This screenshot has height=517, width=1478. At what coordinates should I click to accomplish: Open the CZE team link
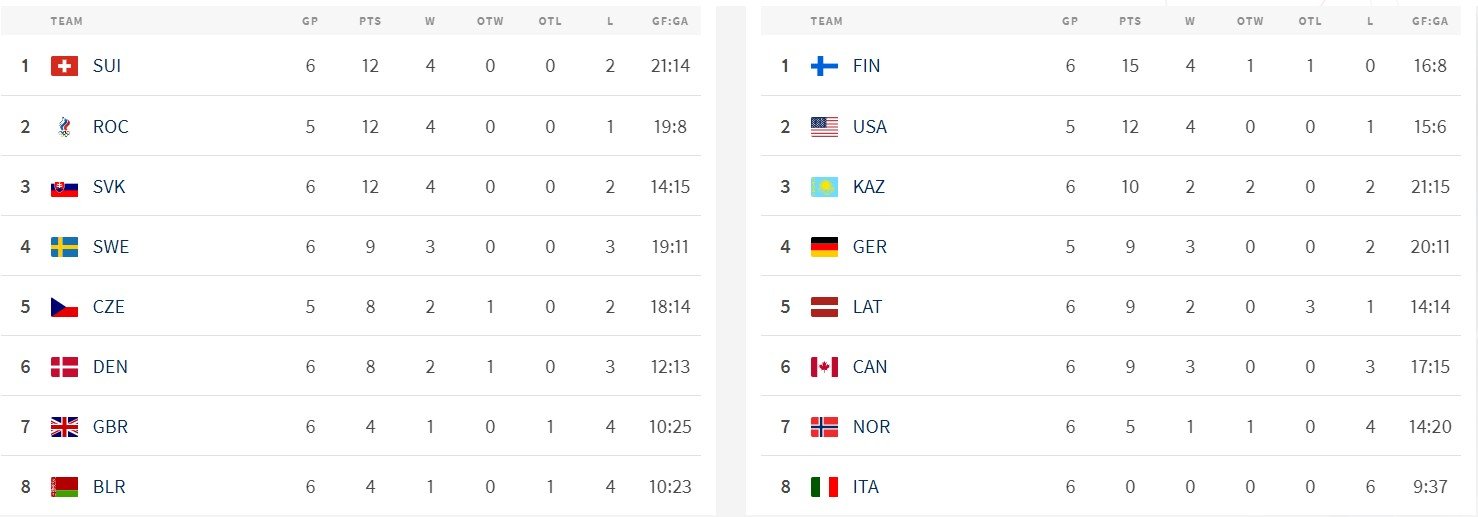click(108, 307)
